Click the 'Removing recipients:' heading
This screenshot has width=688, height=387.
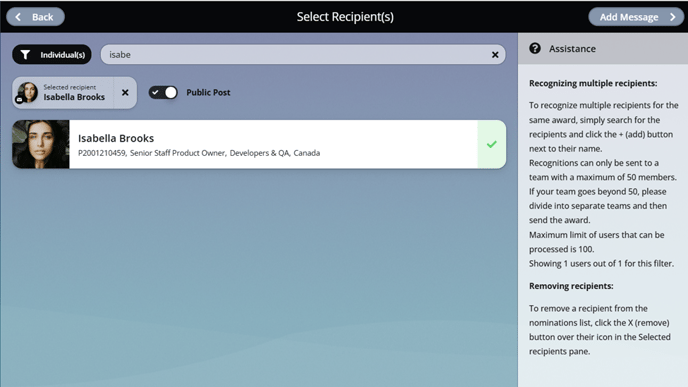click(x=571, y=286)
